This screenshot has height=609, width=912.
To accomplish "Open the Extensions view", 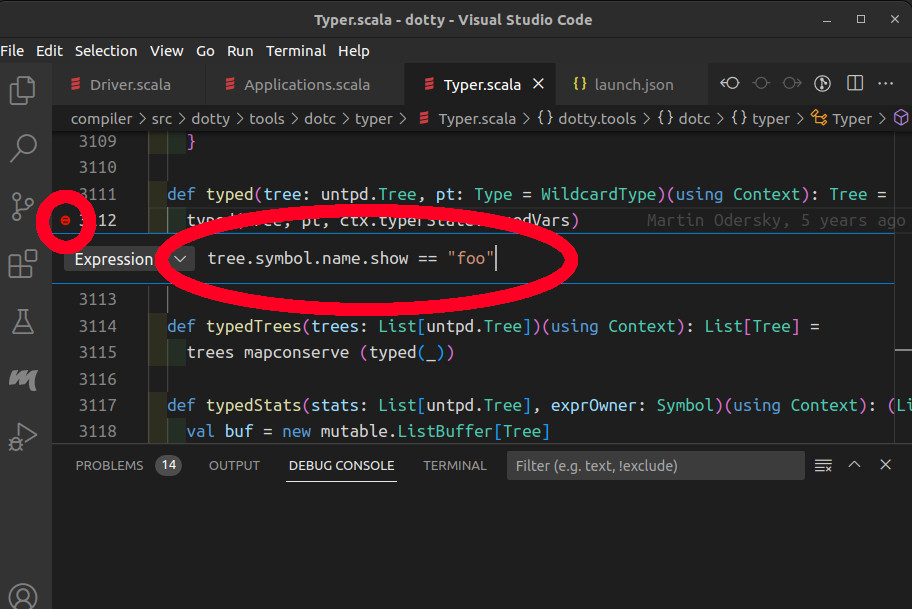I will (23, 265).
